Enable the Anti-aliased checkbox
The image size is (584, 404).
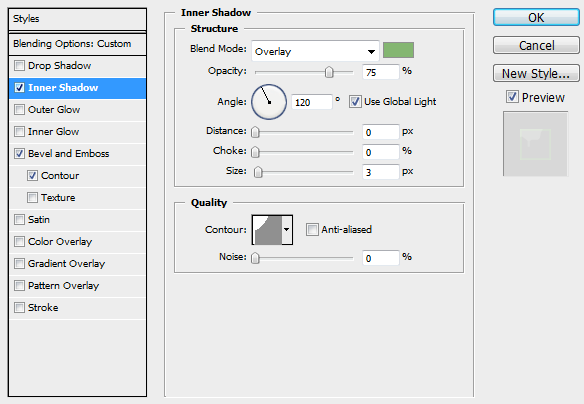pyautogui.click(x=312, y=230)
